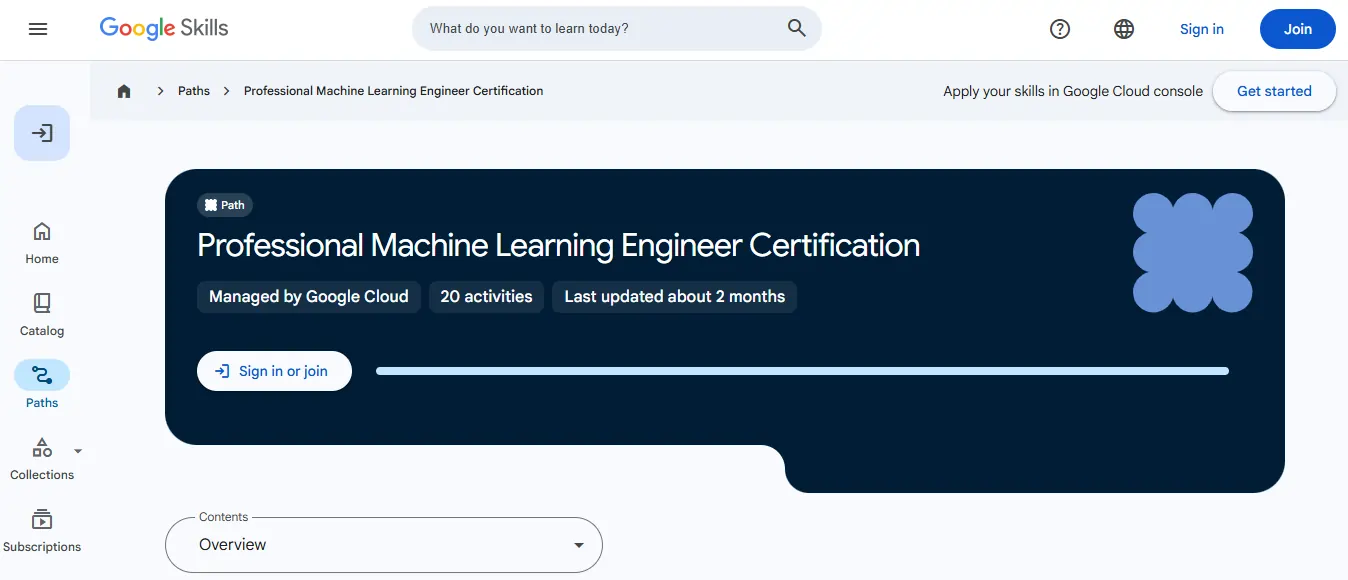Open the language globe icon
Image resolution: width=1348 pixels, height=580 pixels.
click(x=1124, y=29)
